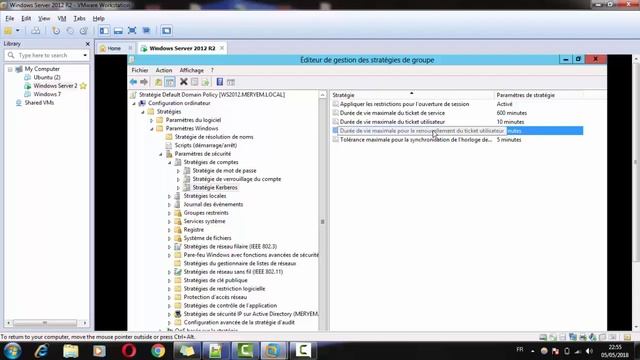Select Appliquer les restrictions pour l'ouverture de session
Screen dimensions: 640x360
tap(404, 104)
